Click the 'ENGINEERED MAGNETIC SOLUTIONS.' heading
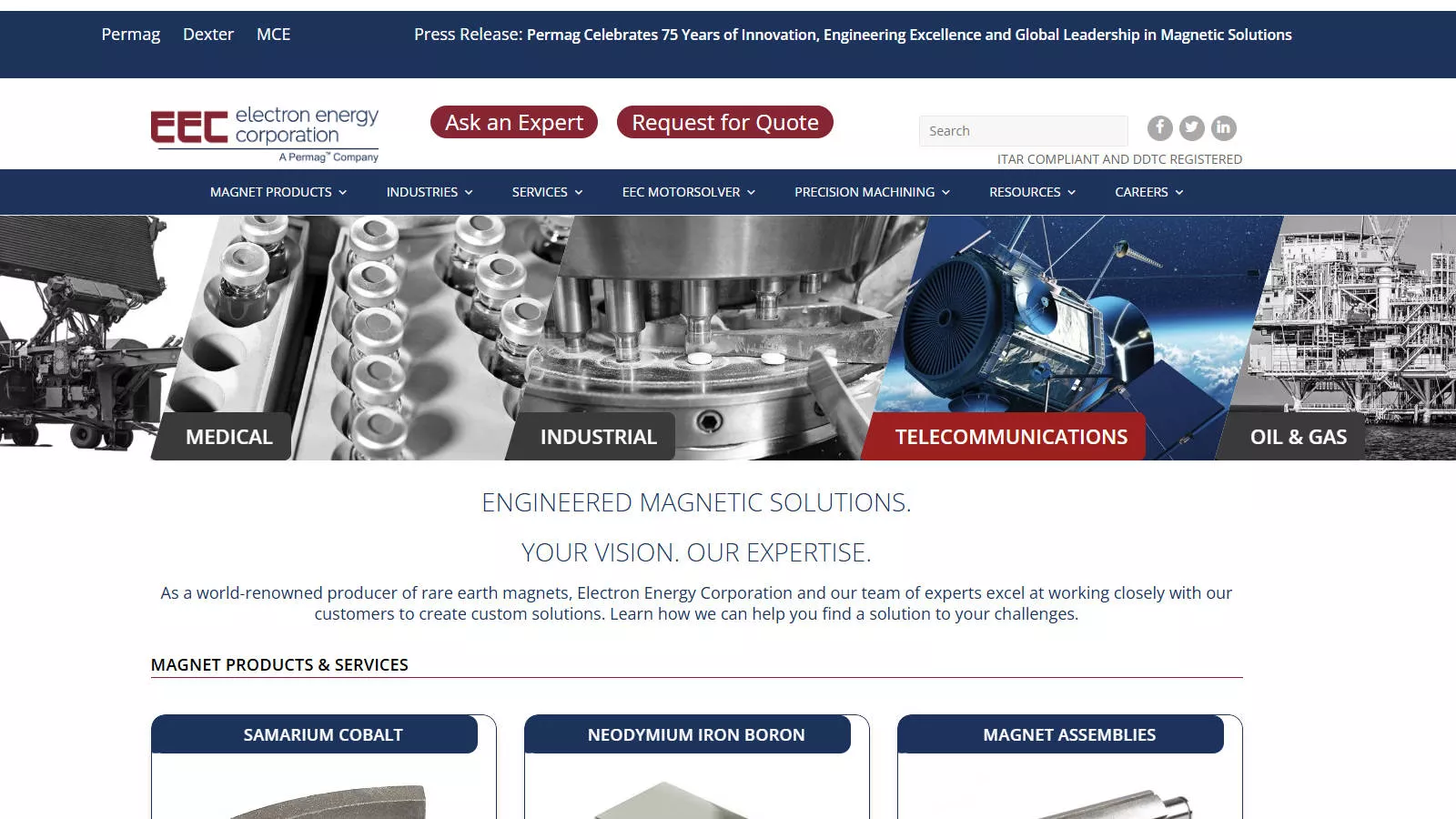Image resolution: width=1456 pixels, height=819 pixels. coord(696,502)
